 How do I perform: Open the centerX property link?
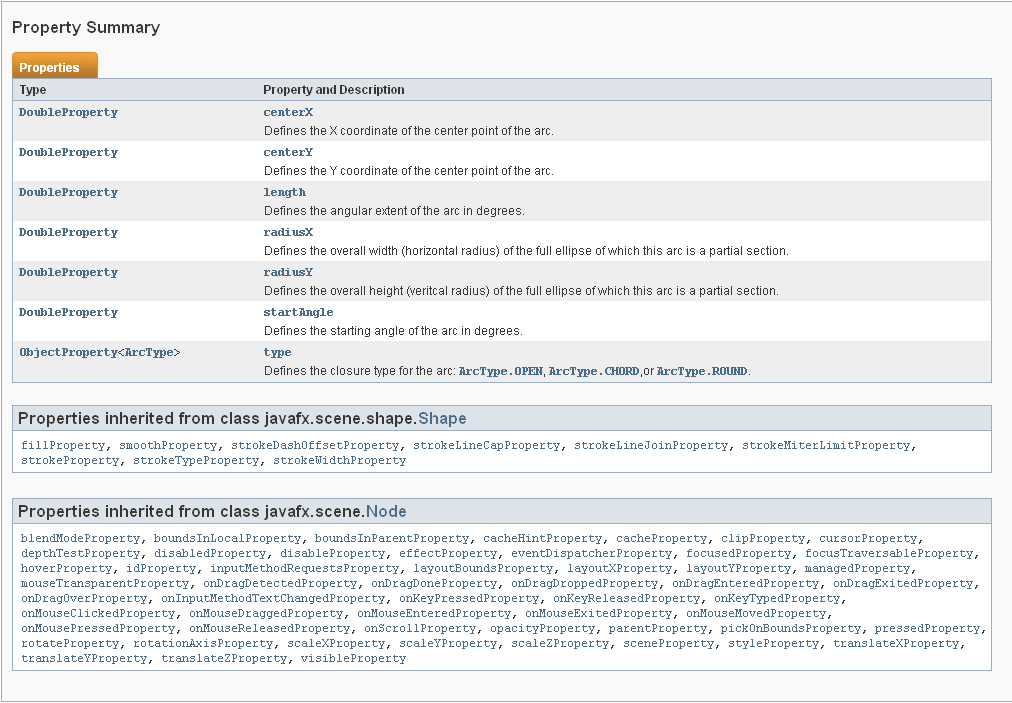[x=288, y=112]
